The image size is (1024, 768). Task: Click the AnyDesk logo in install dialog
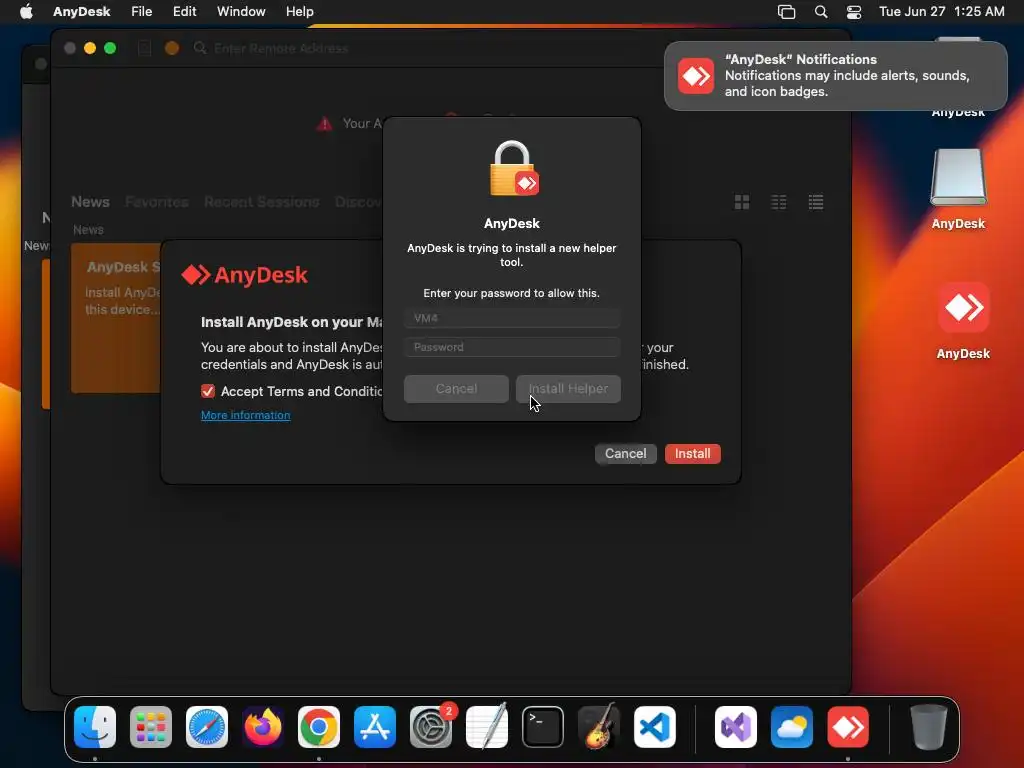coord(244,275)
